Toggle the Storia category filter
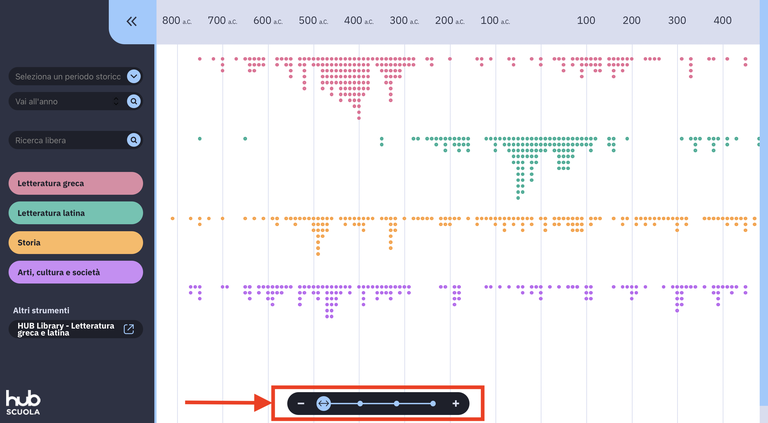Screen dimensions: 768x423 click(x=75, y=243)
